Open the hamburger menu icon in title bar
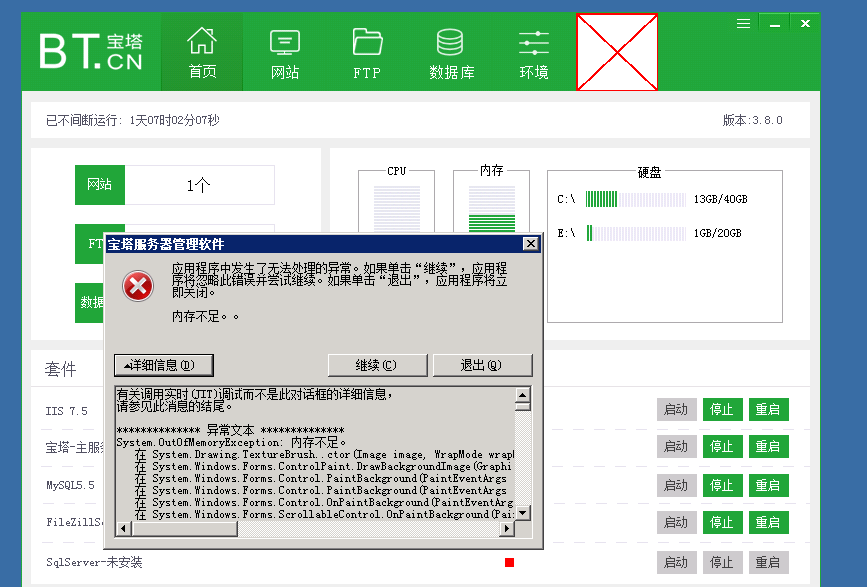 (744, 24)
